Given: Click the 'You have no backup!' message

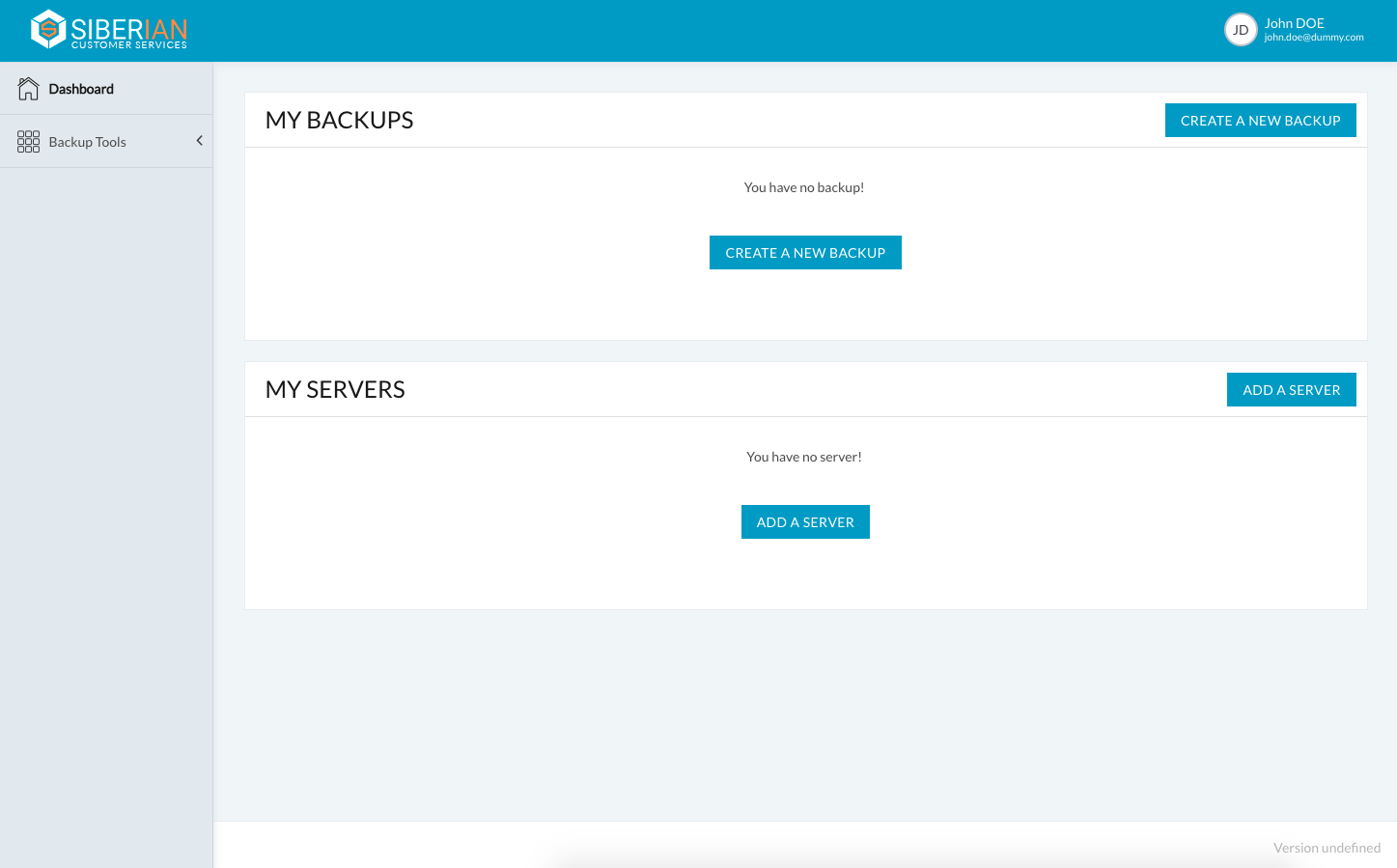Looking at the screenshot, I should (803, 187).
